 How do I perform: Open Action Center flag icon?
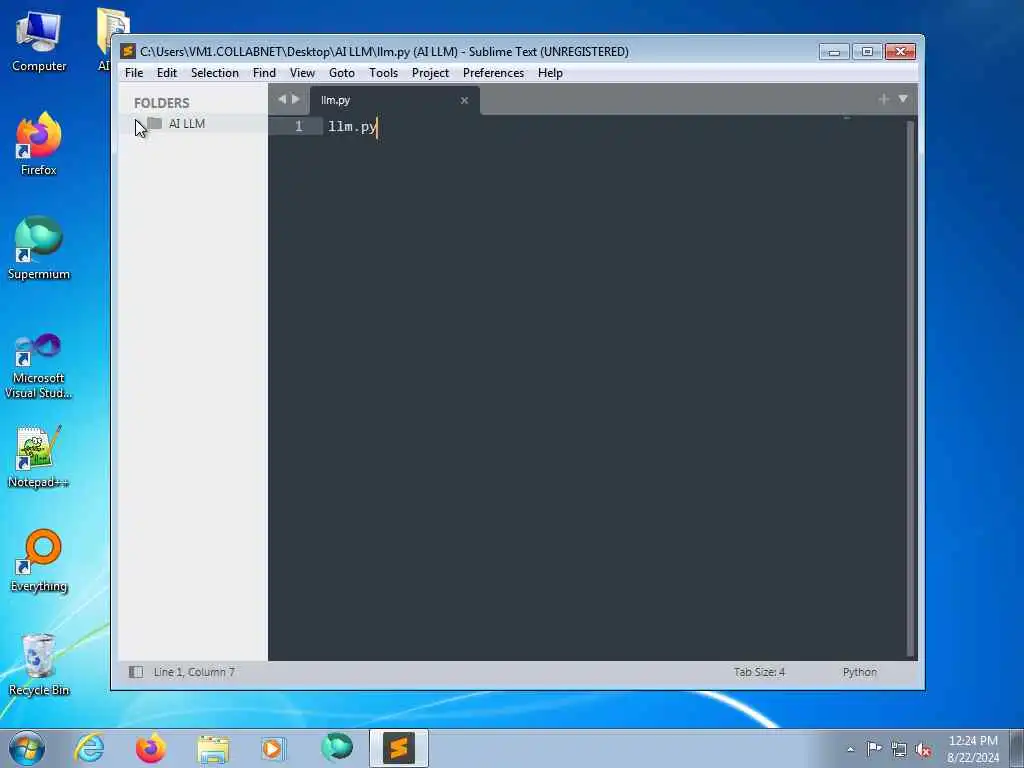874,748
